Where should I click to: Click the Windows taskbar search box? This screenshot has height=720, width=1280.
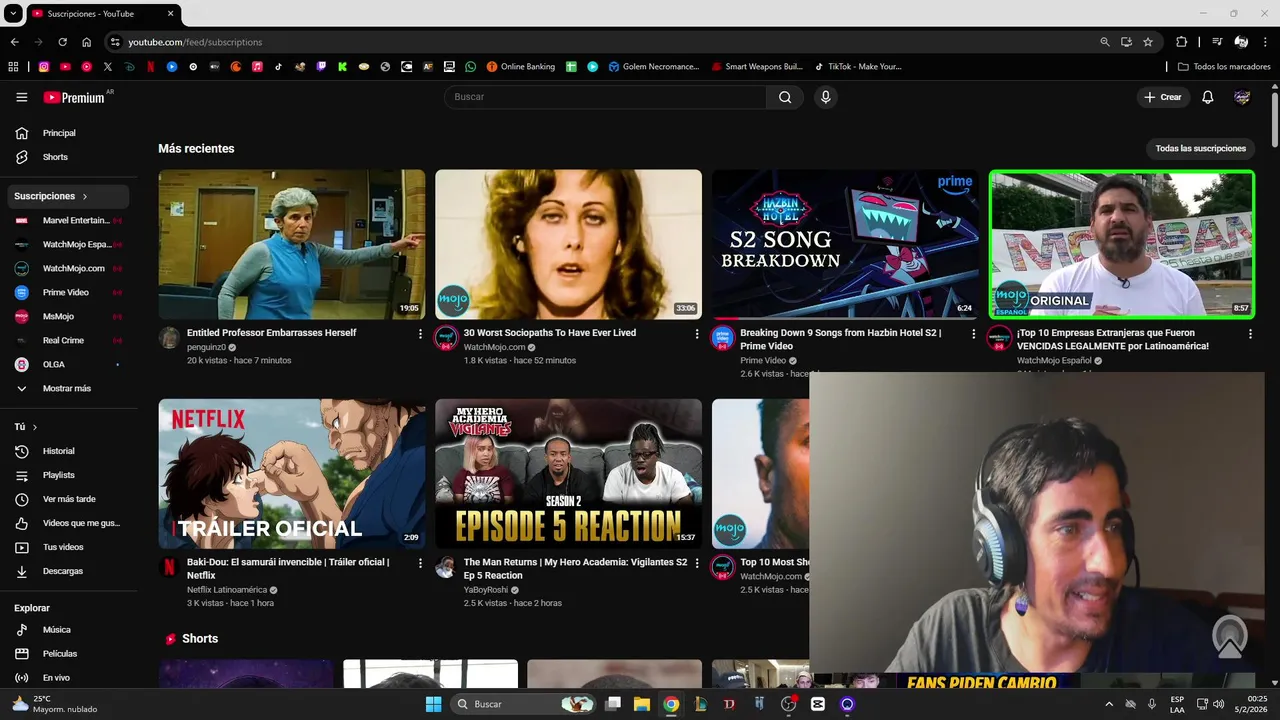pyautogui.click(x=522, y=704)
